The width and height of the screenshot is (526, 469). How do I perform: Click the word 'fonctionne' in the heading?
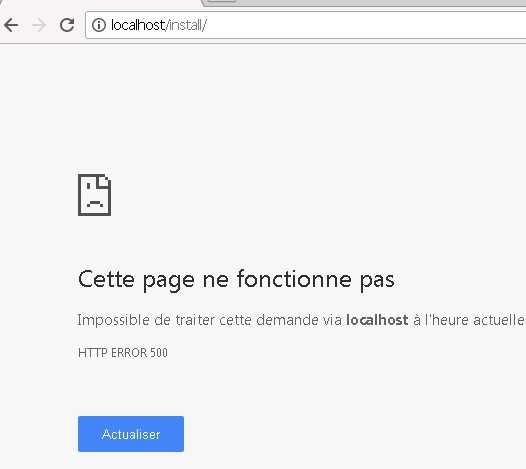(294, 279)
